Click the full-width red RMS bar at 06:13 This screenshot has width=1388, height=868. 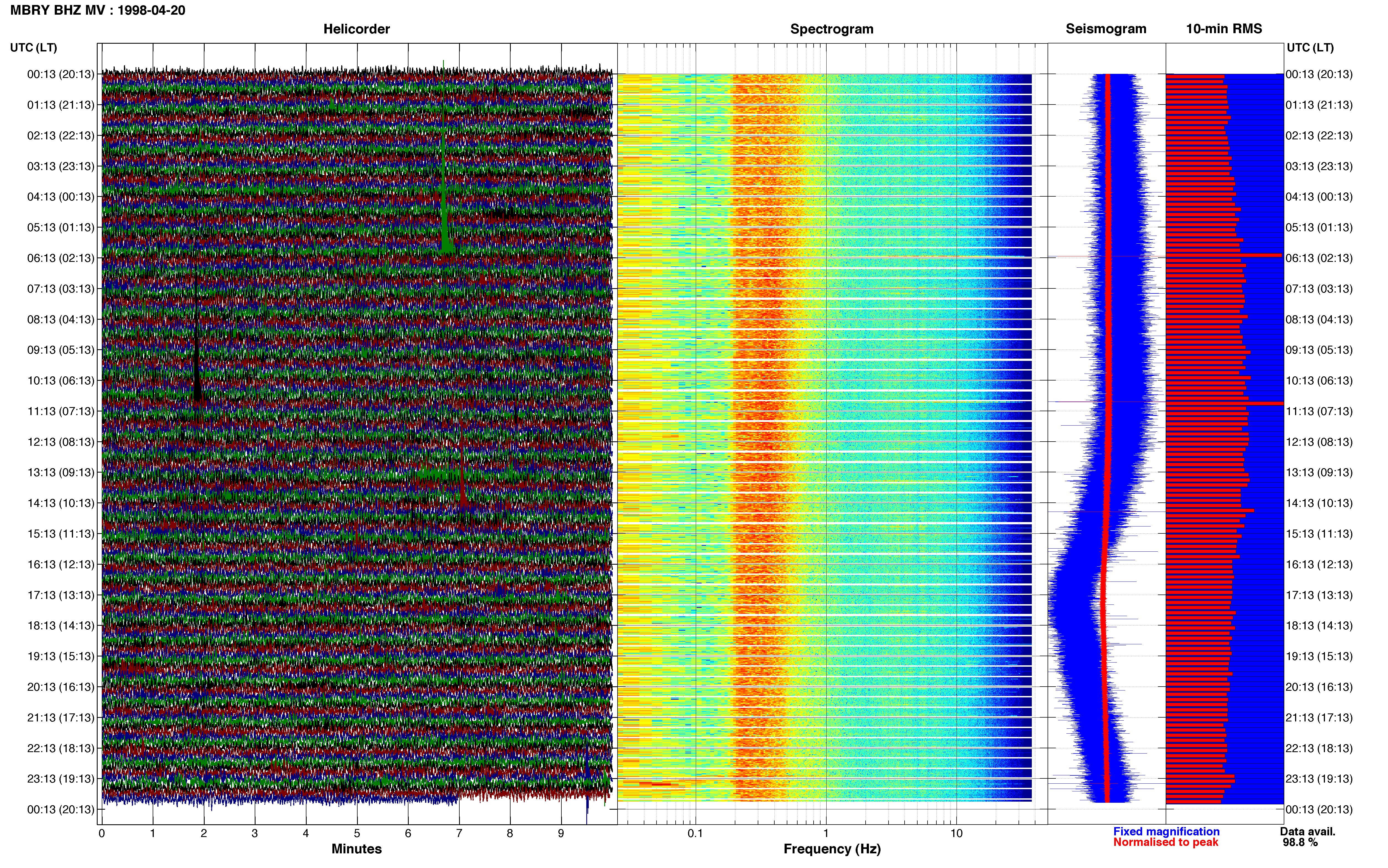coord(1224,255)
